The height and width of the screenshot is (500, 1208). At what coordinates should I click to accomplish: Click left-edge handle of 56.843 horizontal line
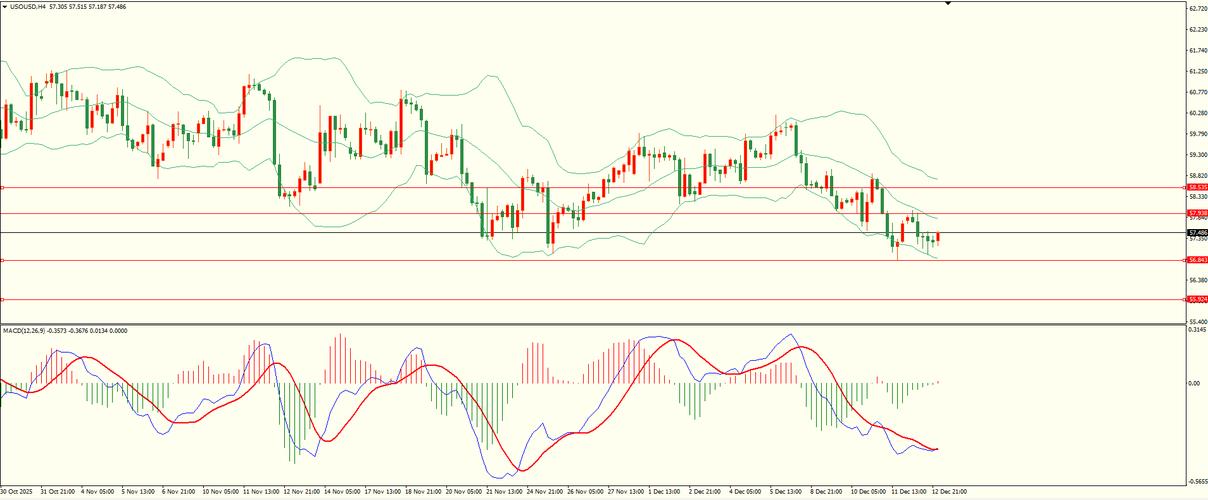coord(2,260)
